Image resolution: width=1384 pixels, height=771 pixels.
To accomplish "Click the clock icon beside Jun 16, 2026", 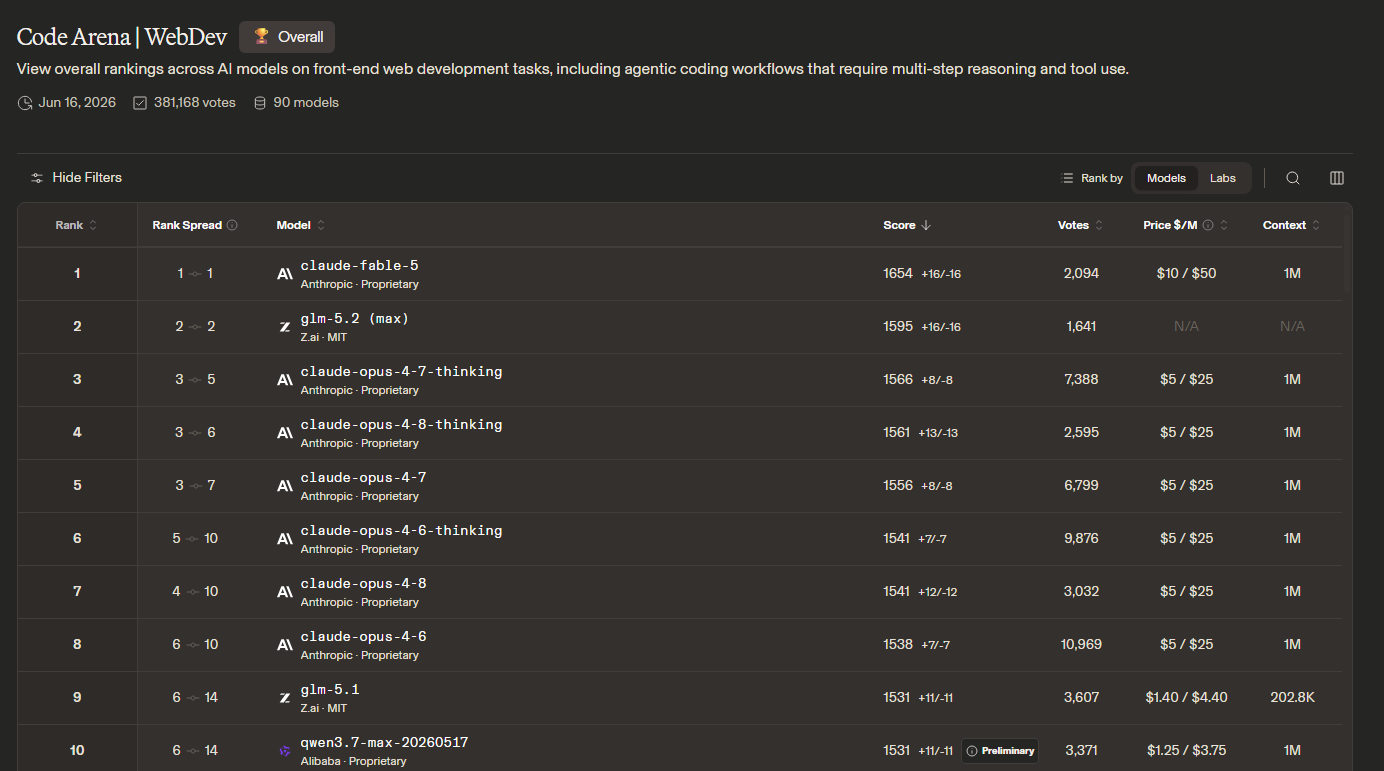I will (x=25, y=103).
